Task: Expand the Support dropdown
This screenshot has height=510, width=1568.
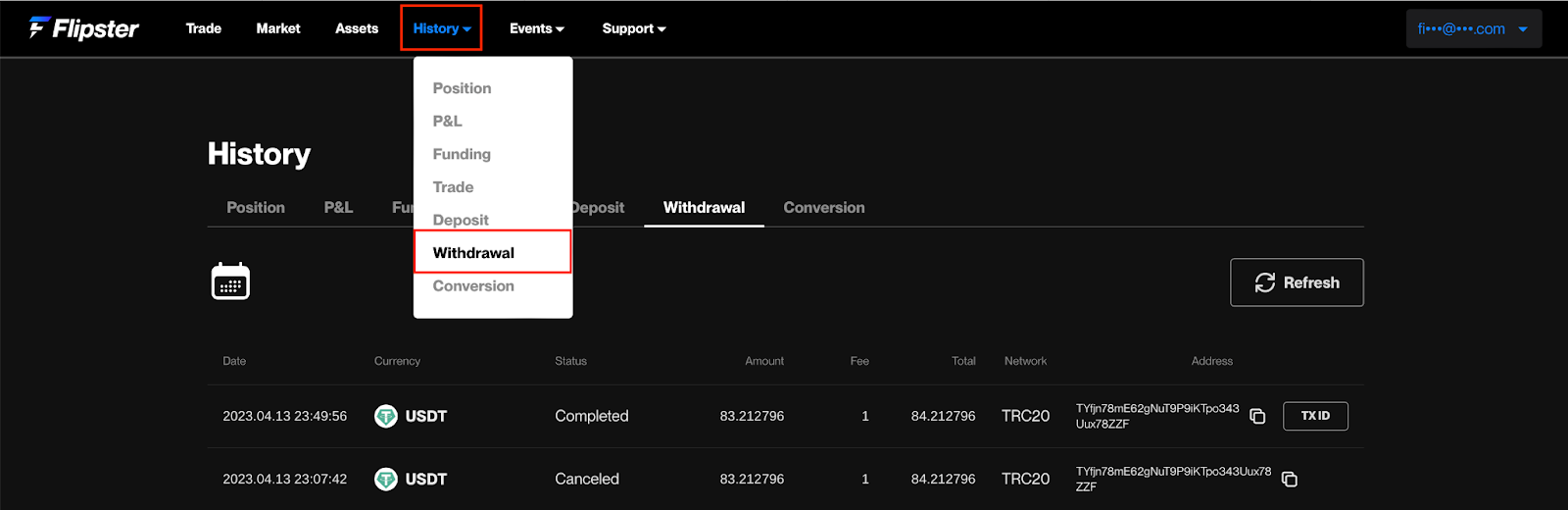Action: [x=634, y=28]
